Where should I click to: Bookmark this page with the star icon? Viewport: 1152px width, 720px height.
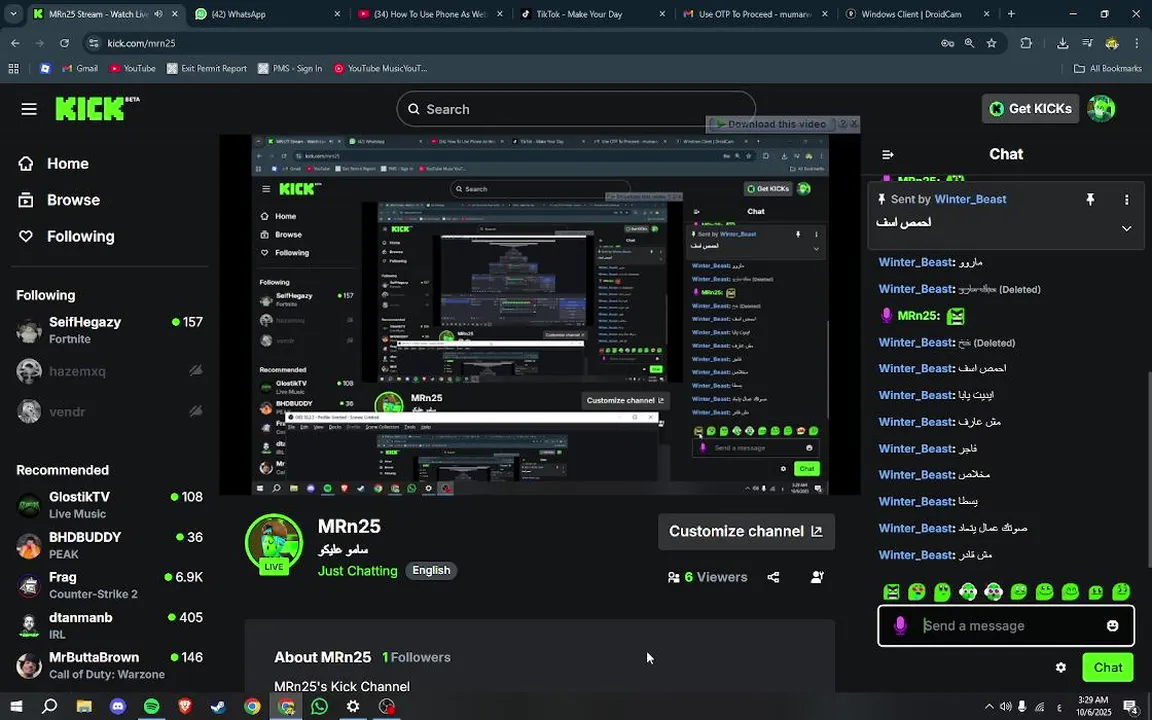tap(991, 43)
